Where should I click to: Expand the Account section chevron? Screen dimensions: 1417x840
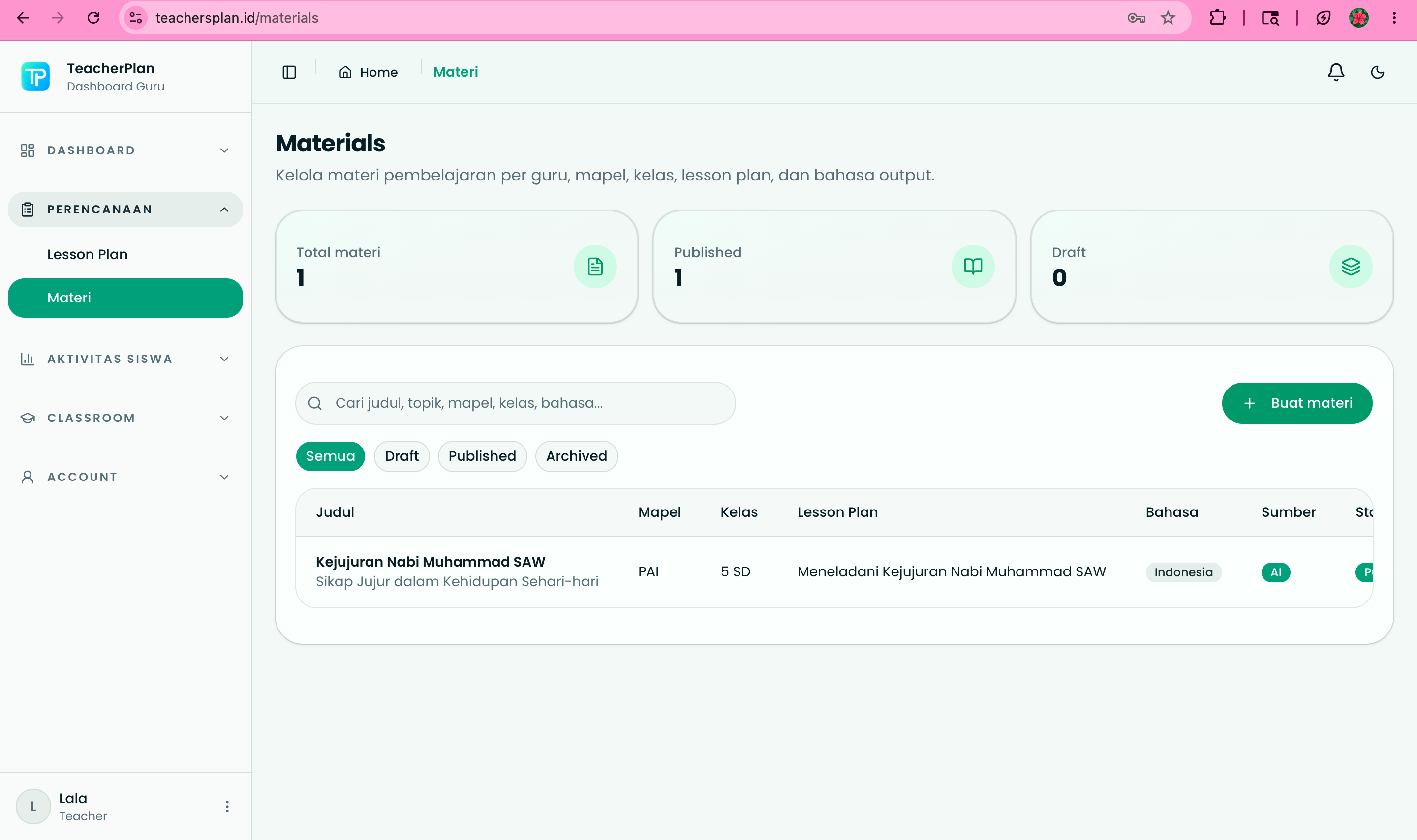tap(224, 477)
